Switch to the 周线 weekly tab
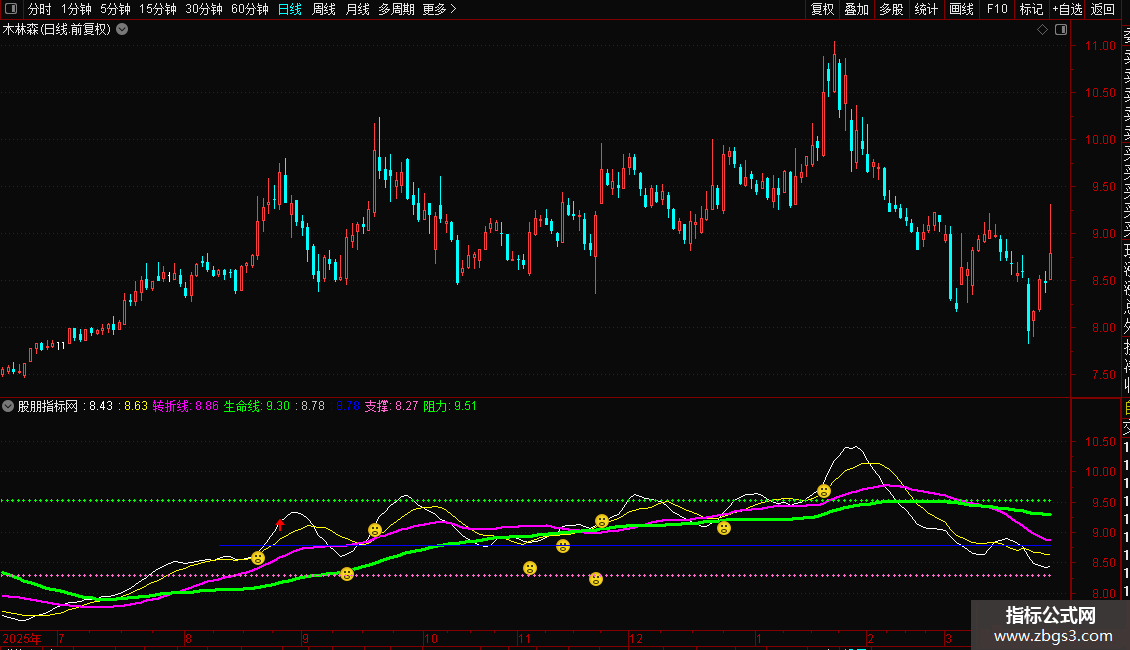Viewport: 1130px width, 650px height. [x=324, y=10]
